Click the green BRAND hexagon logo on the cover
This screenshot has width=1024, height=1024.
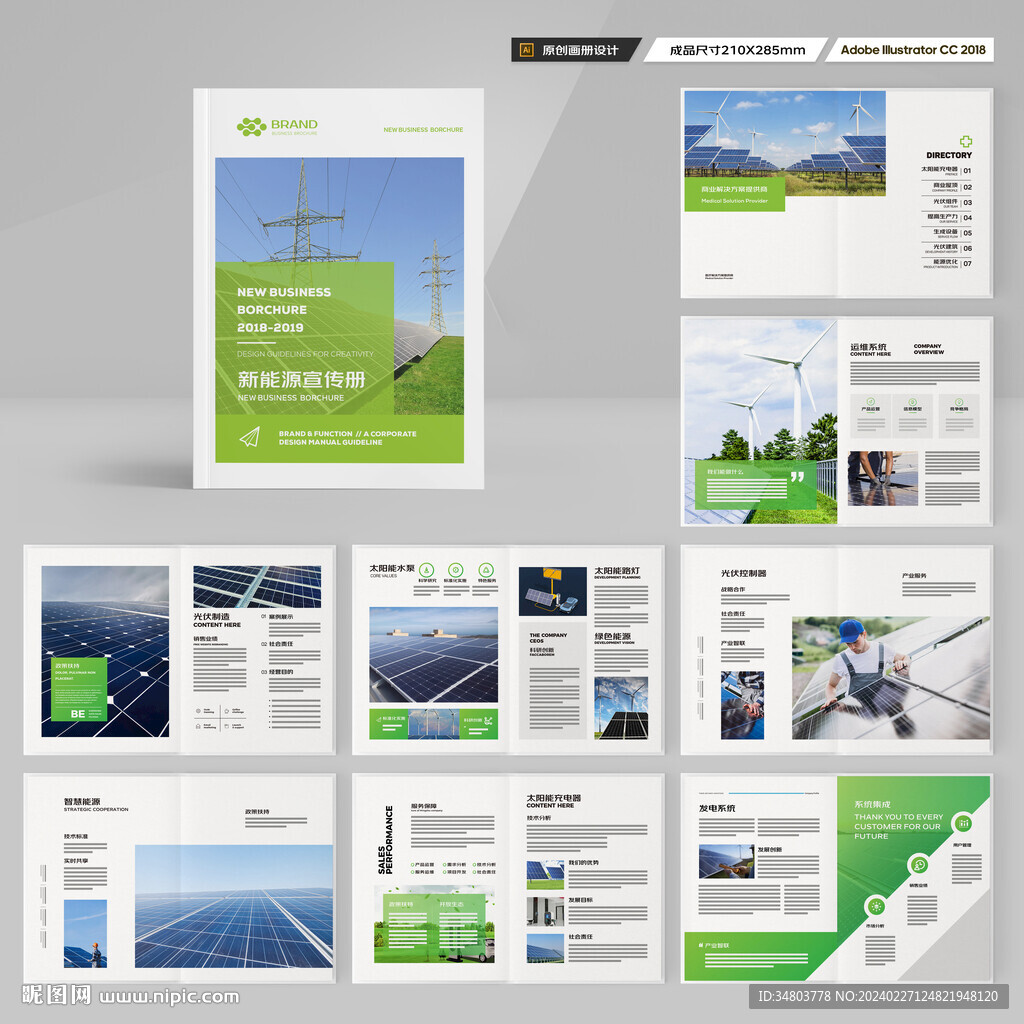[251, 127]
